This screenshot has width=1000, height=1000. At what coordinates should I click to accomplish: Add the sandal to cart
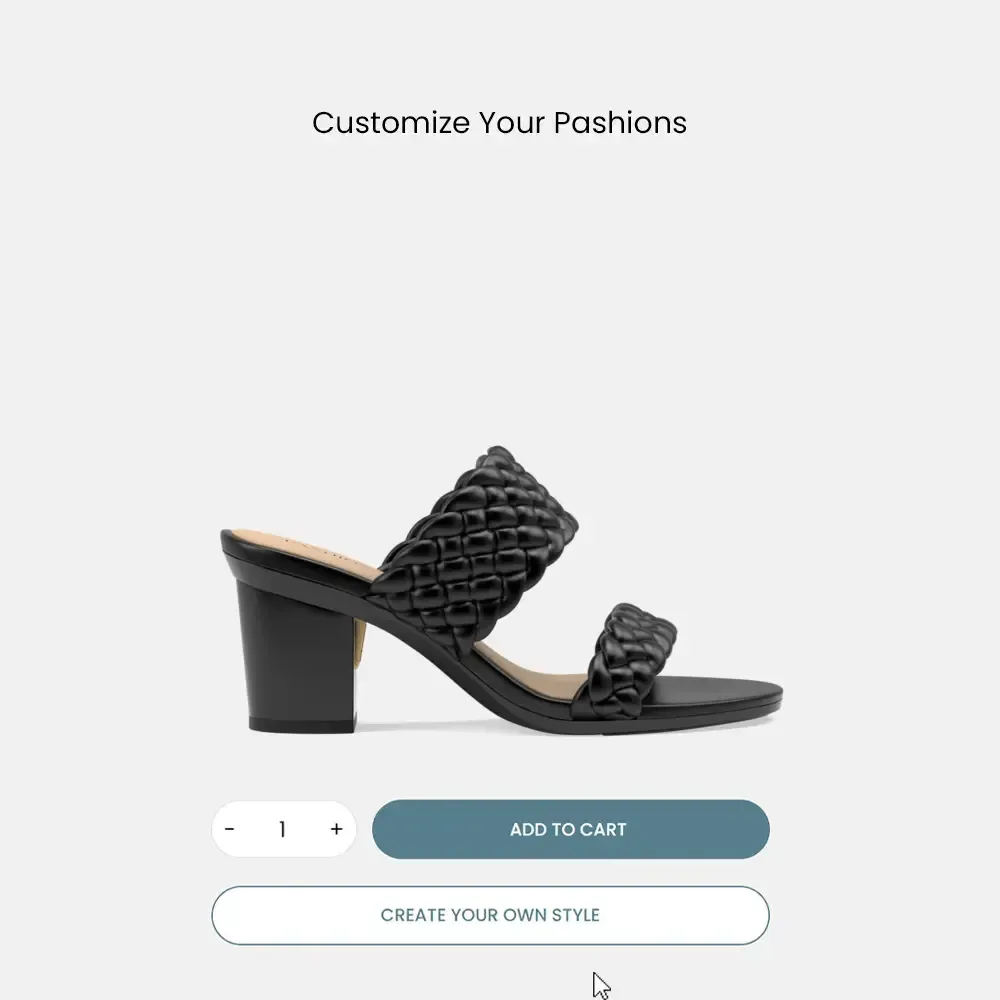tap(571, 829)
